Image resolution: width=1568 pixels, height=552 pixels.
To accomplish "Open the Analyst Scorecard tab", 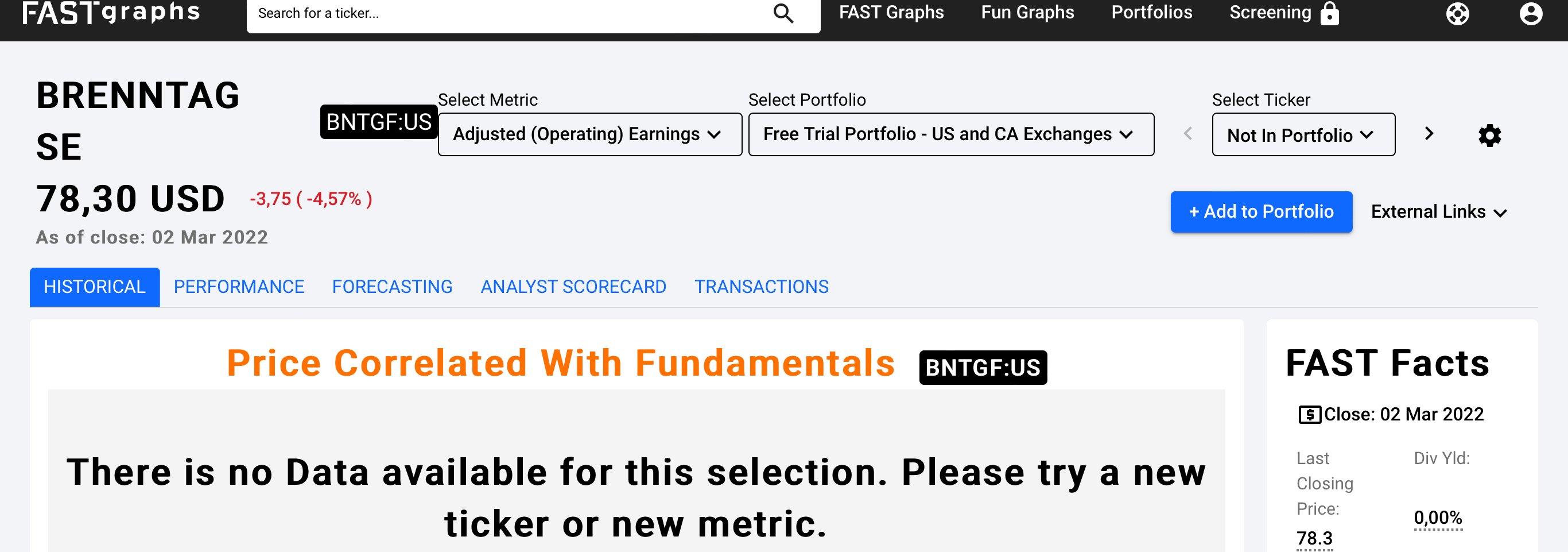I will 573,287.
